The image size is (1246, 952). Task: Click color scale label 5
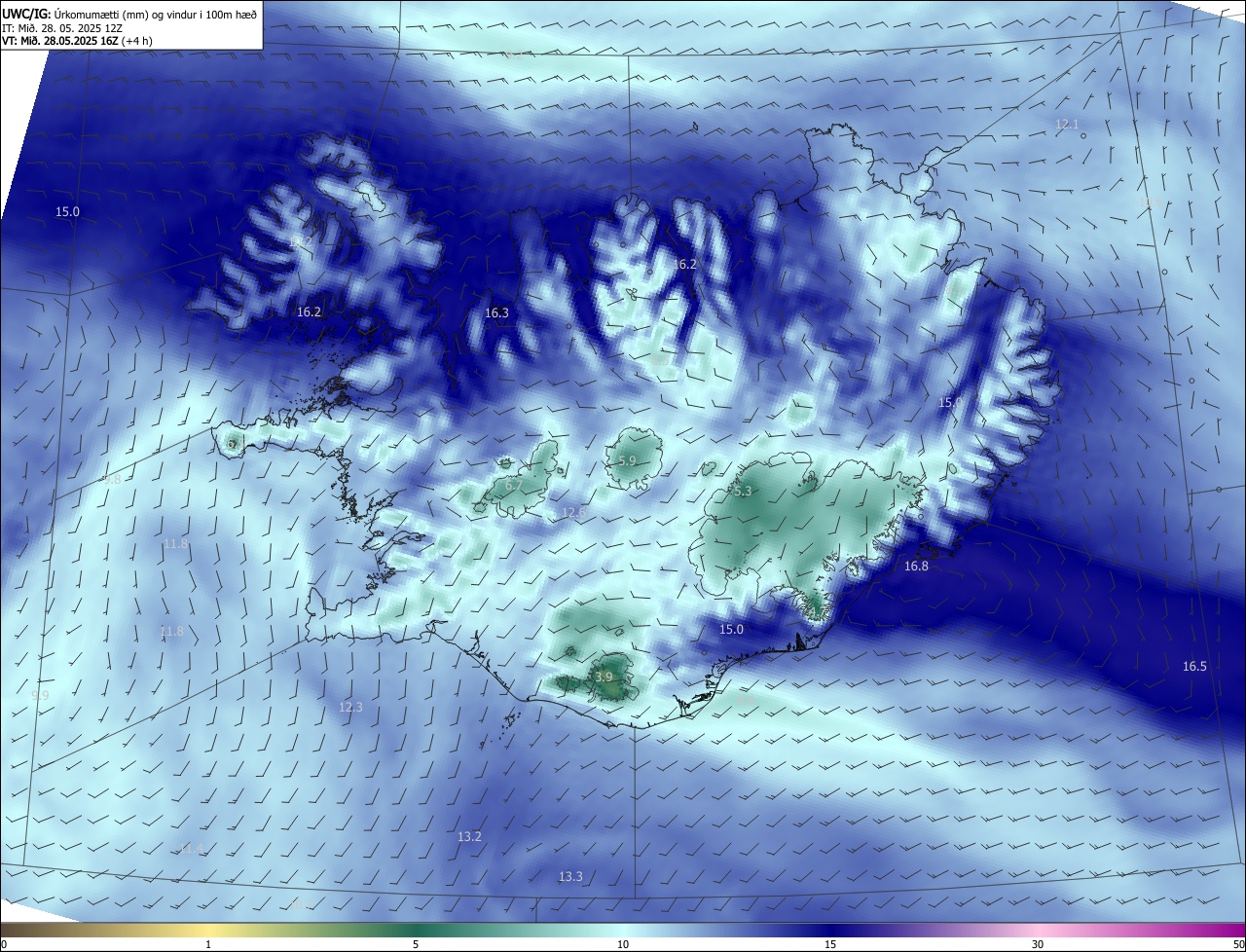pyautogui.click(x=416, y=945)
